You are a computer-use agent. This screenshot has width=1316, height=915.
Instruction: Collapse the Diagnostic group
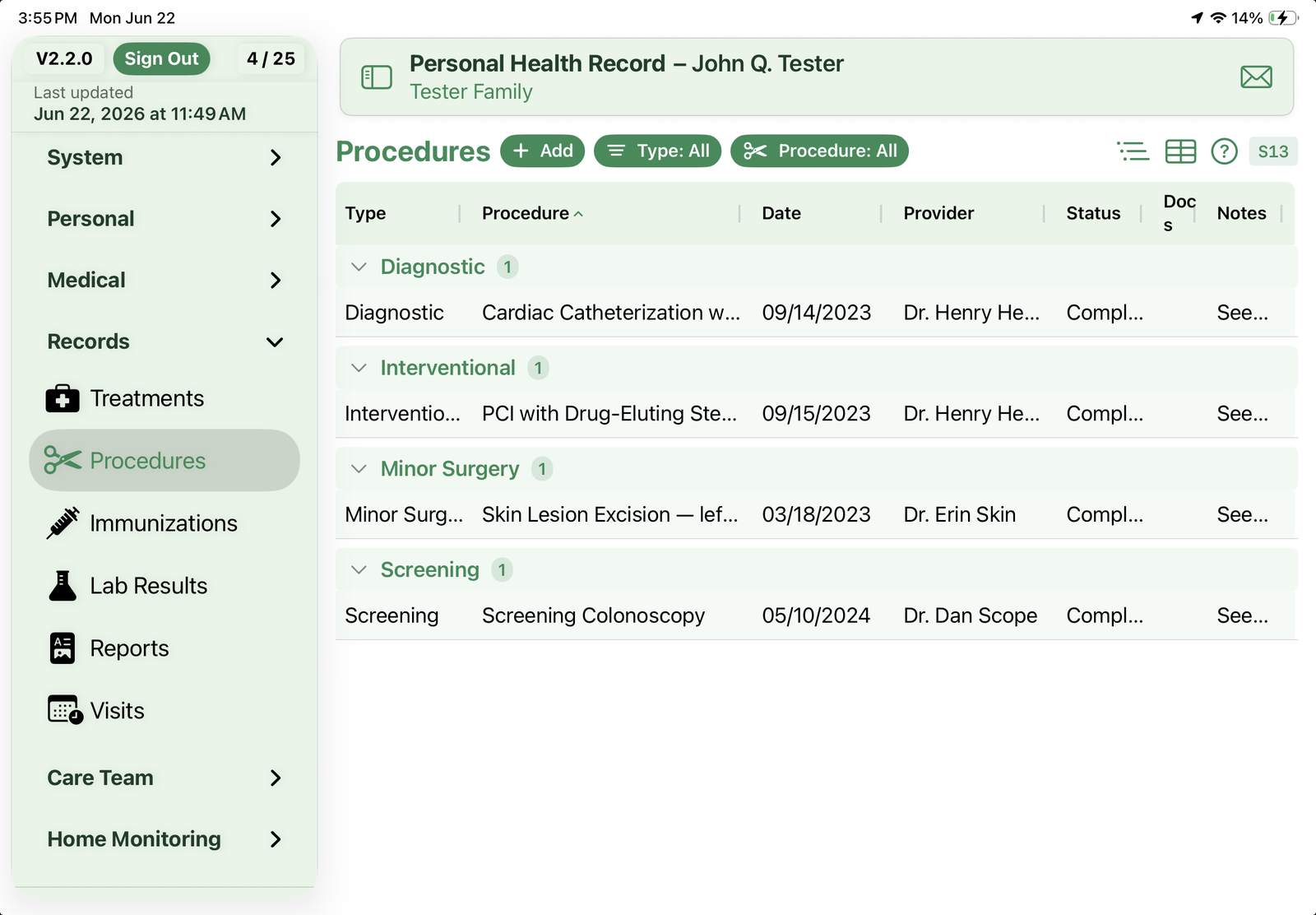click(x=359, y=267)
